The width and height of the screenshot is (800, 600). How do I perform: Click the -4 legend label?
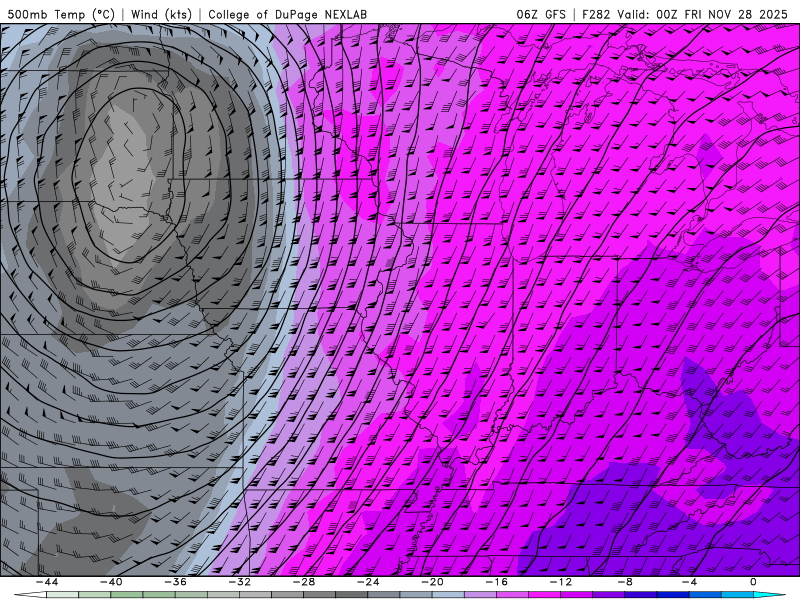click(689, 582)
